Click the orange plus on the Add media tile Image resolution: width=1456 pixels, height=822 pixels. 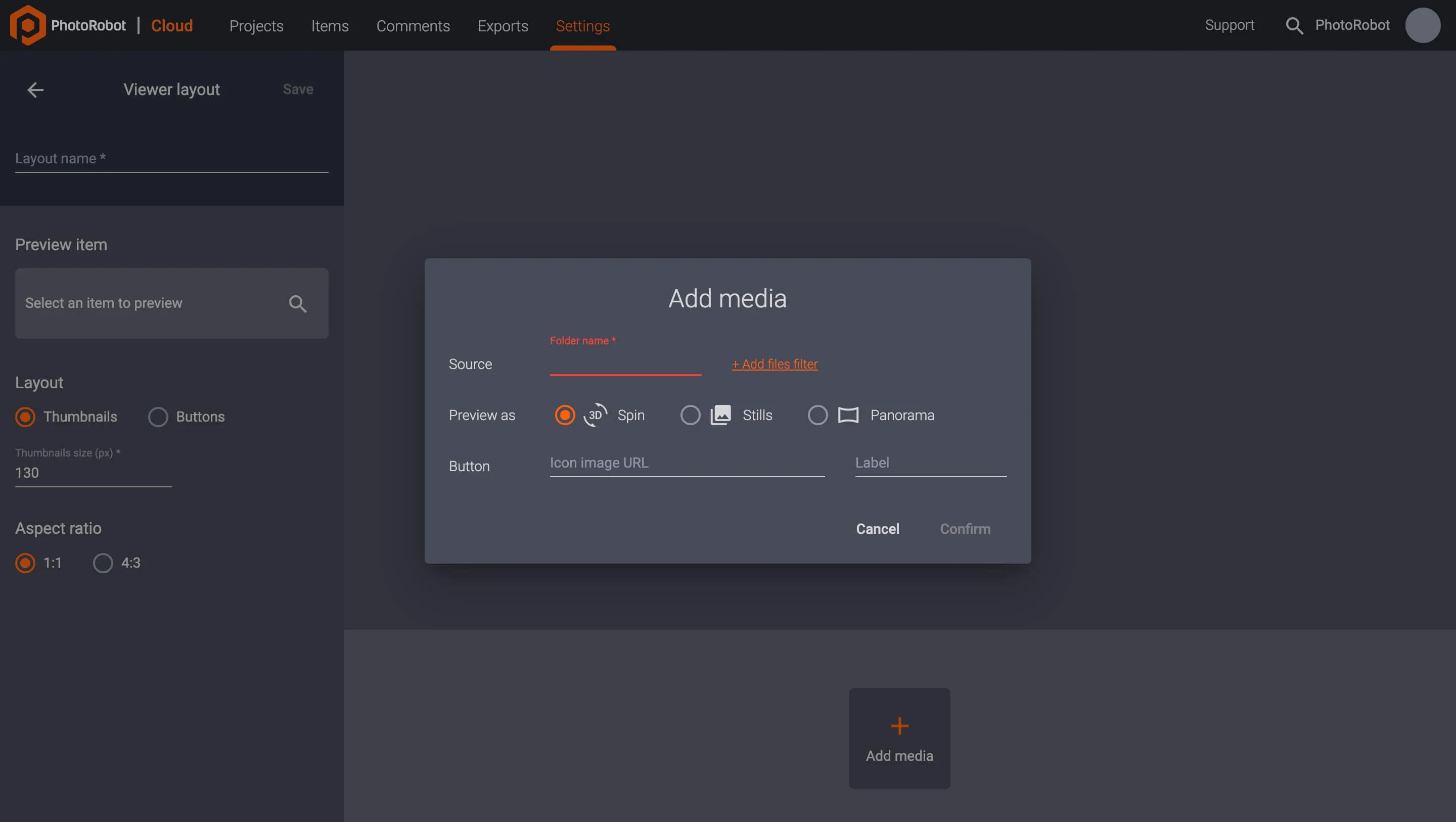899,726
